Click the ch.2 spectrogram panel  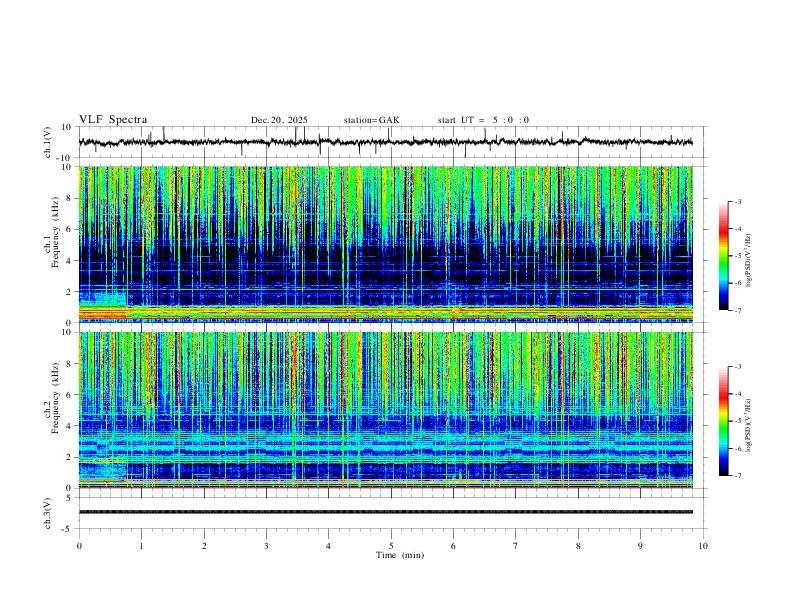coord(386,410)
